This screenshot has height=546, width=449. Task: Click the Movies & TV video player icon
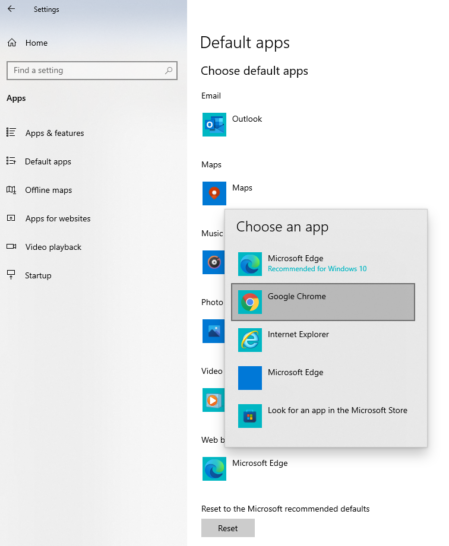click(x=214, y=400)
